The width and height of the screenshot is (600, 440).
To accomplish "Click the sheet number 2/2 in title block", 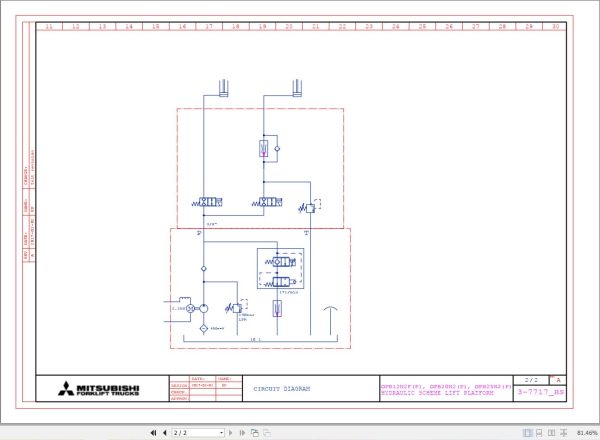I will click(531, 380).
